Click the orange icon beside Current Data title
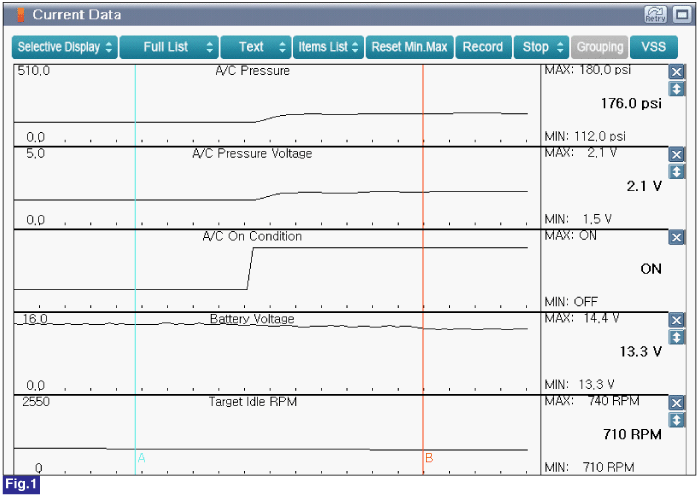The height and width of the screenshot is (498, 700). click(20, 15)
